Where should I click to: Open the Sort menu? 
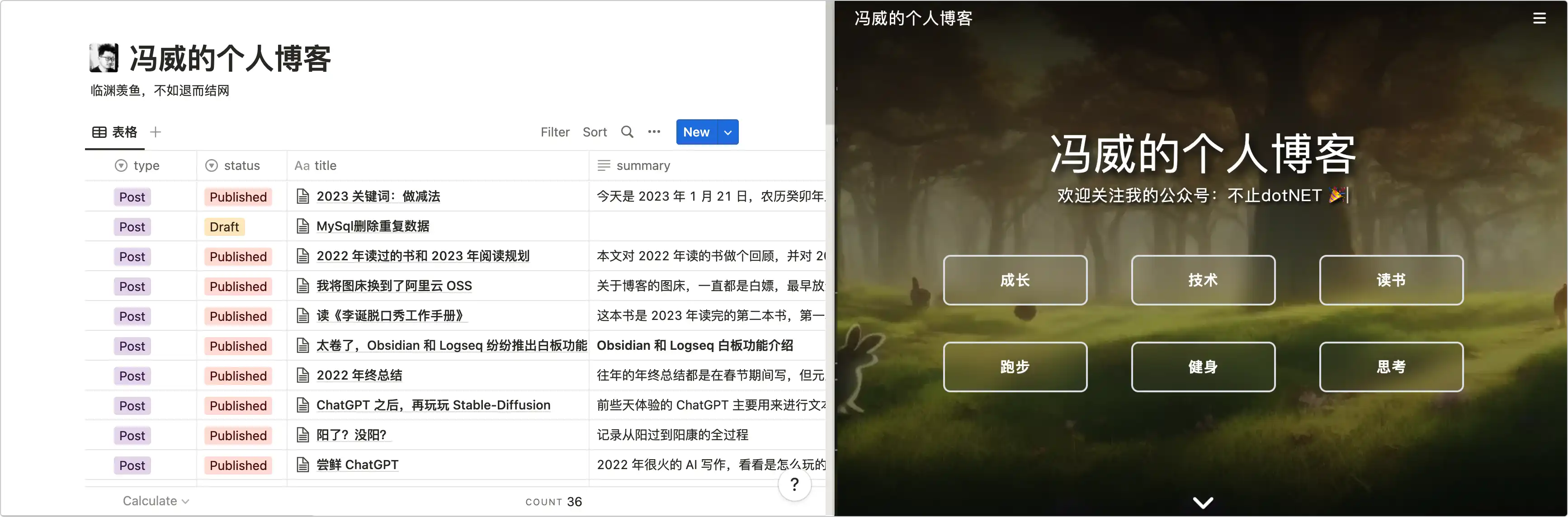tap(594, 132)
